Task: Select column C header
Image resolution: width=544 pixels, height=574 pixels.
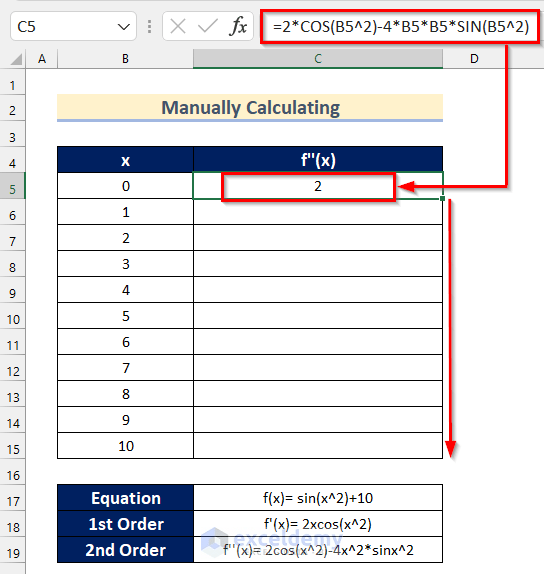Action: 318,59
